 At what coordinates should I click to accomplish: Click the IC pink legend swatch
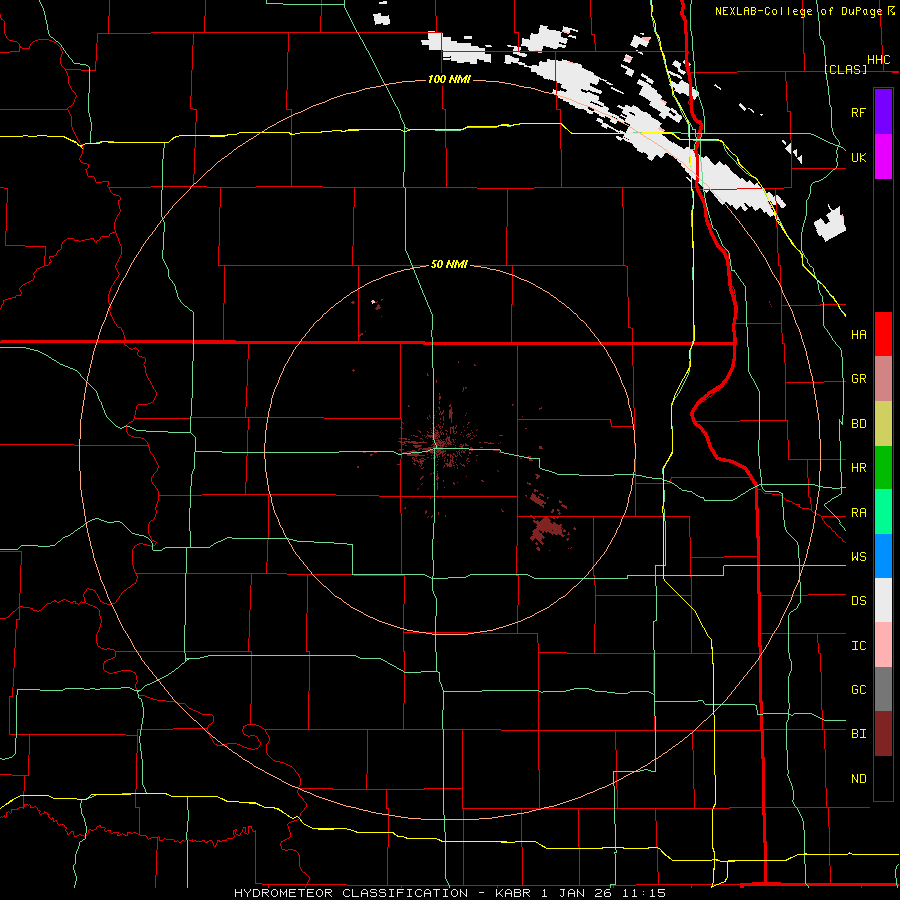click(883, 645)
